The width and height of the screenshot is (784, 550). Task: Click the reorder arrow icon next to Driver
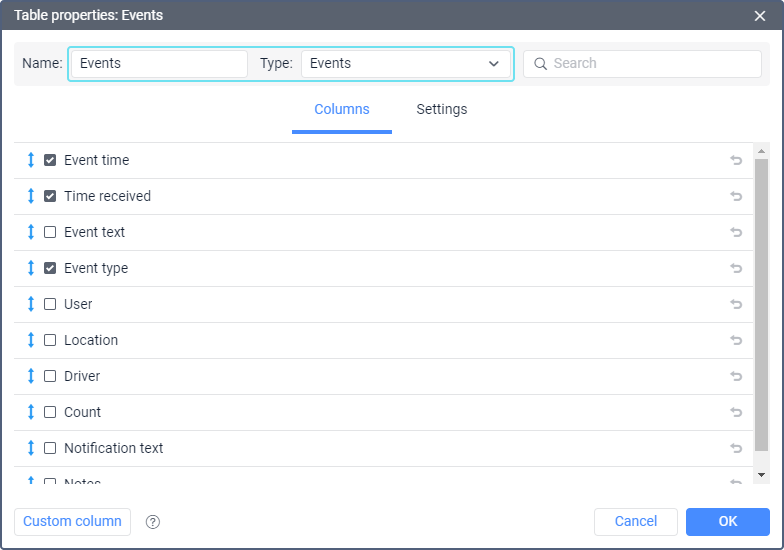[x=31, y=376]
